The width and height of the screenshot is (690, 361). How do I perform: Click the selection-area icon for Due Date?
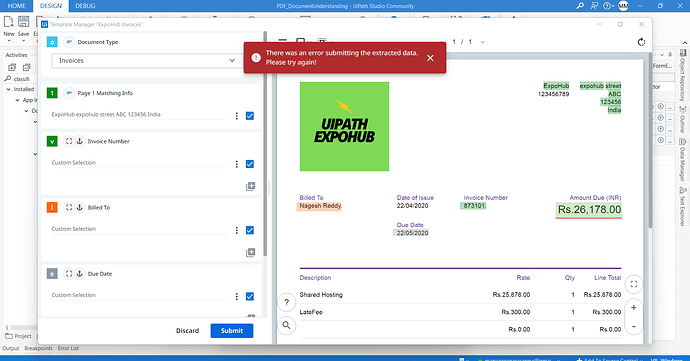tap(69, 274)
